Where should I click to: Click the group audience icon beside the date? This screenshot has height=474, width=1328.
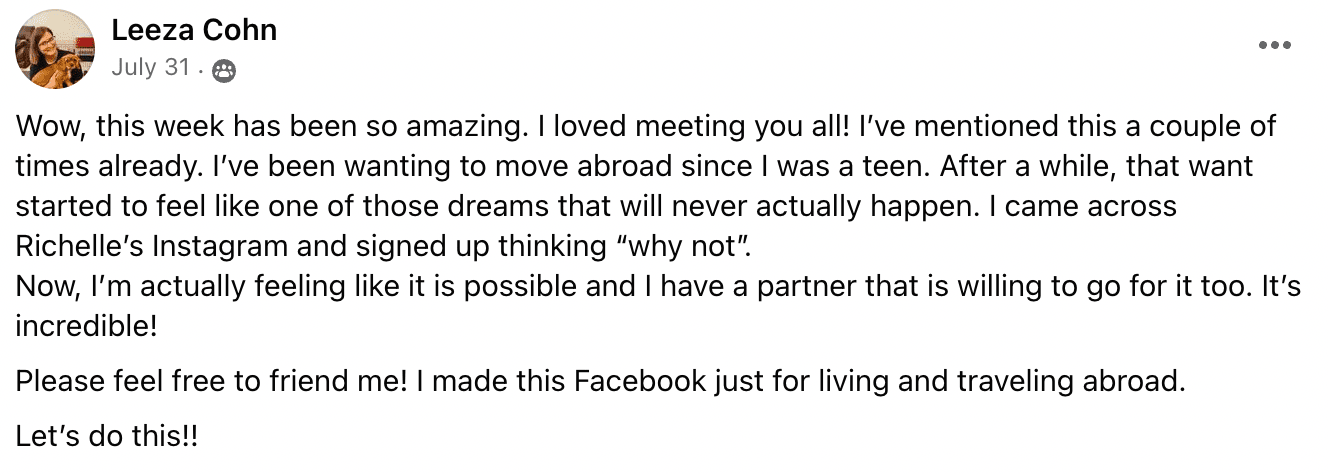click(x=225, y=69)
